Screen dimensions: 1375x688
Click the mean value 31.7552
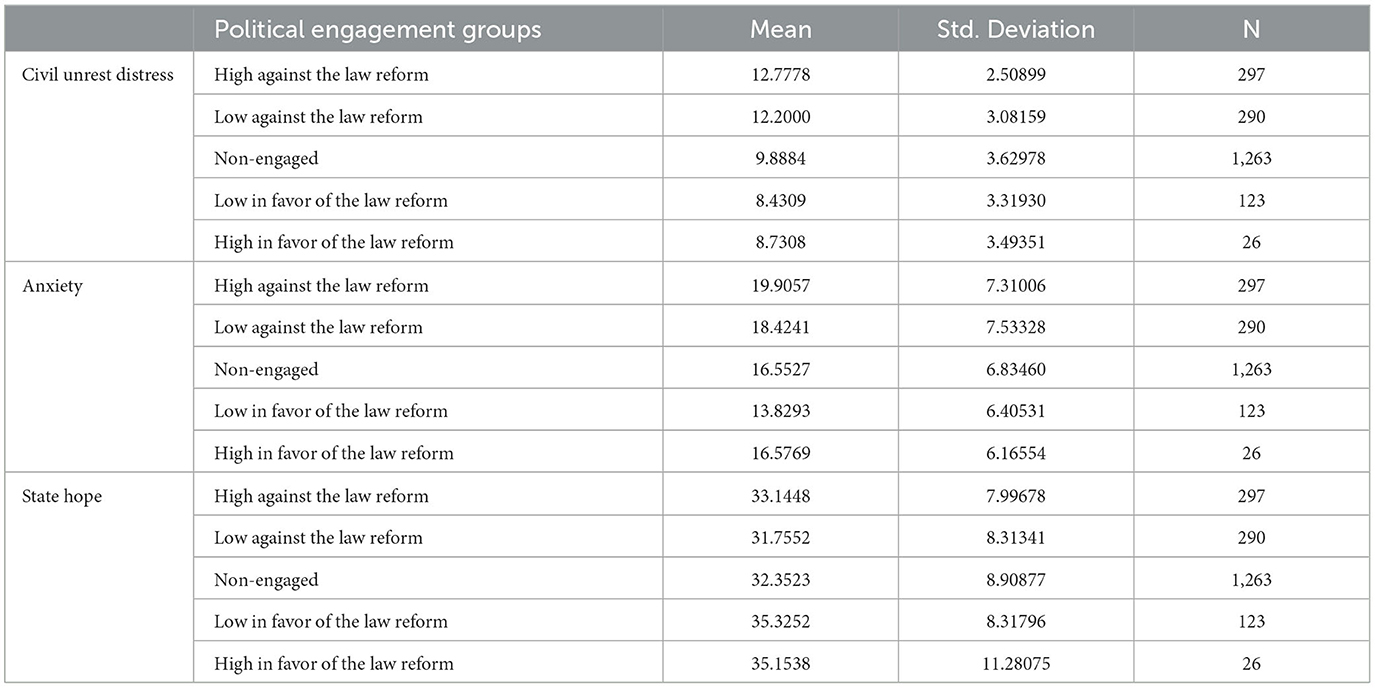pyautogui.click(x=781, y=537)
